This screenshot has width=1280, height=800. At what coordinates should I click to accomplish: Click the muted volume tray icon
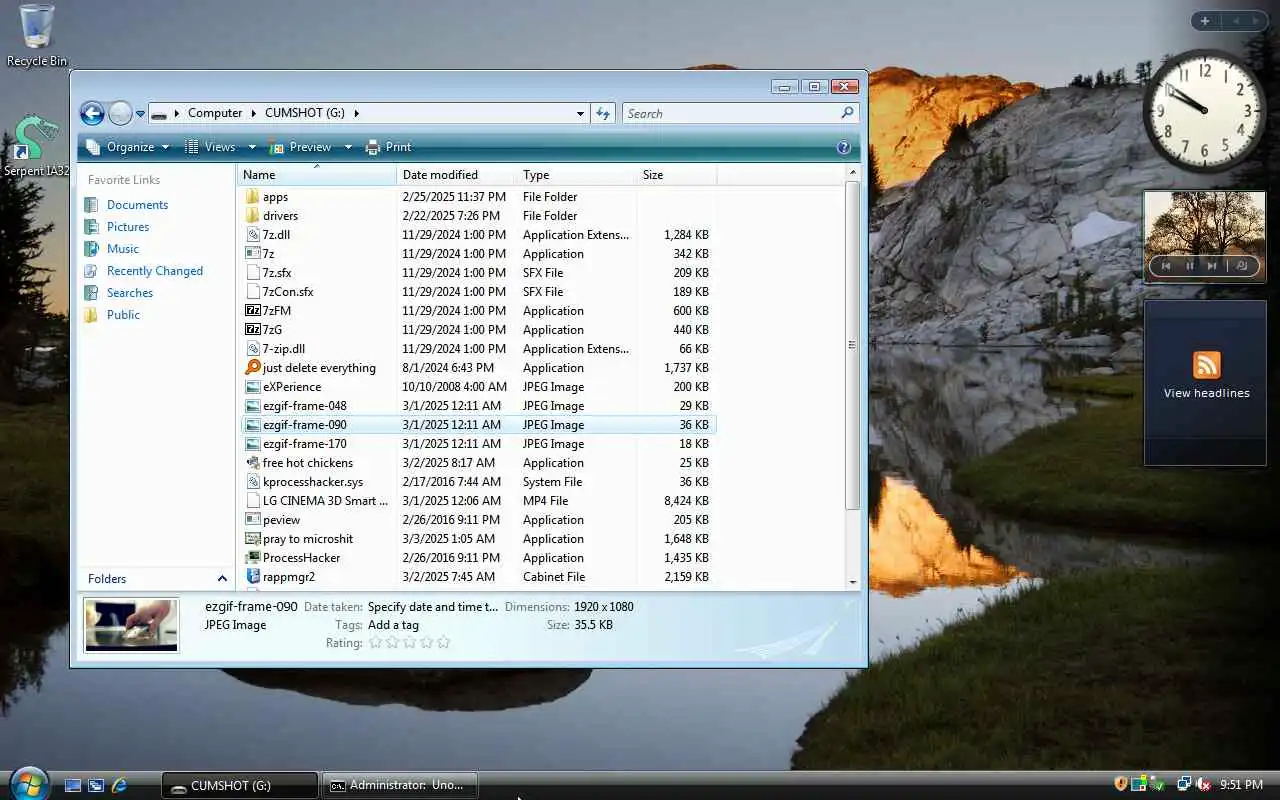1204,784
